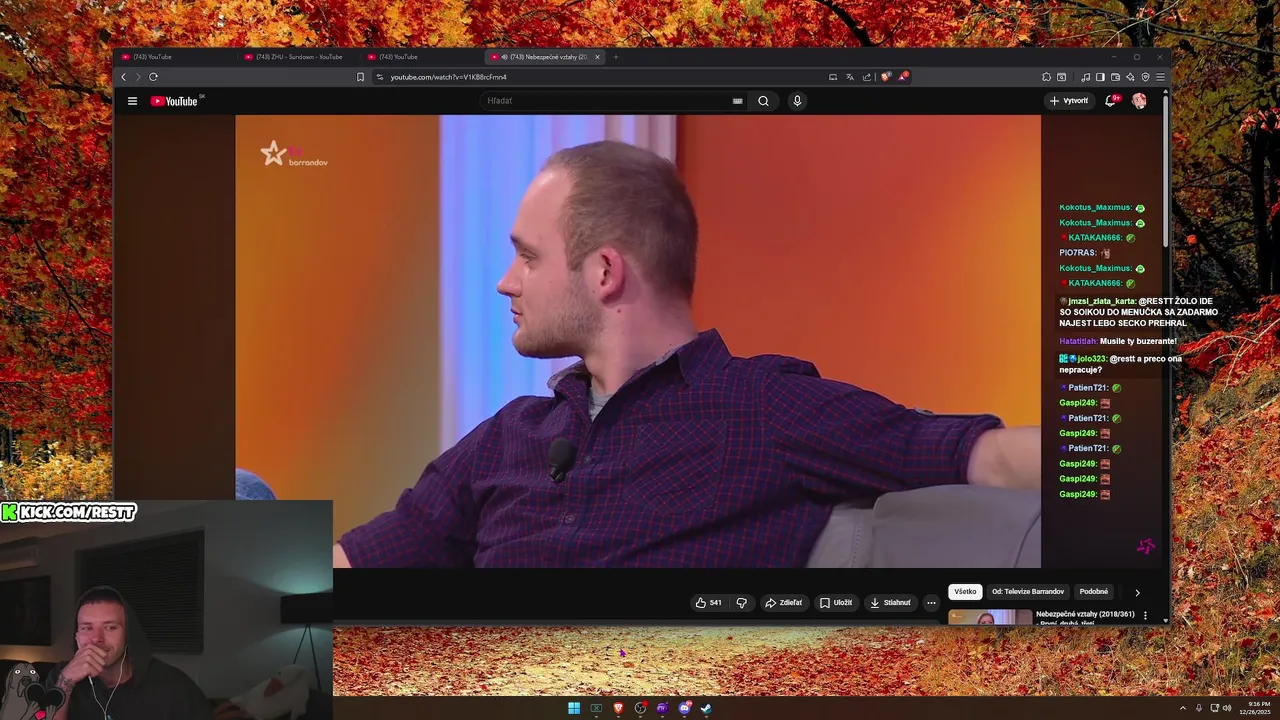Open OBS Studio from the taskbar
The height and width of the screenshot is (720, 1280).
[x=640, y=708]
